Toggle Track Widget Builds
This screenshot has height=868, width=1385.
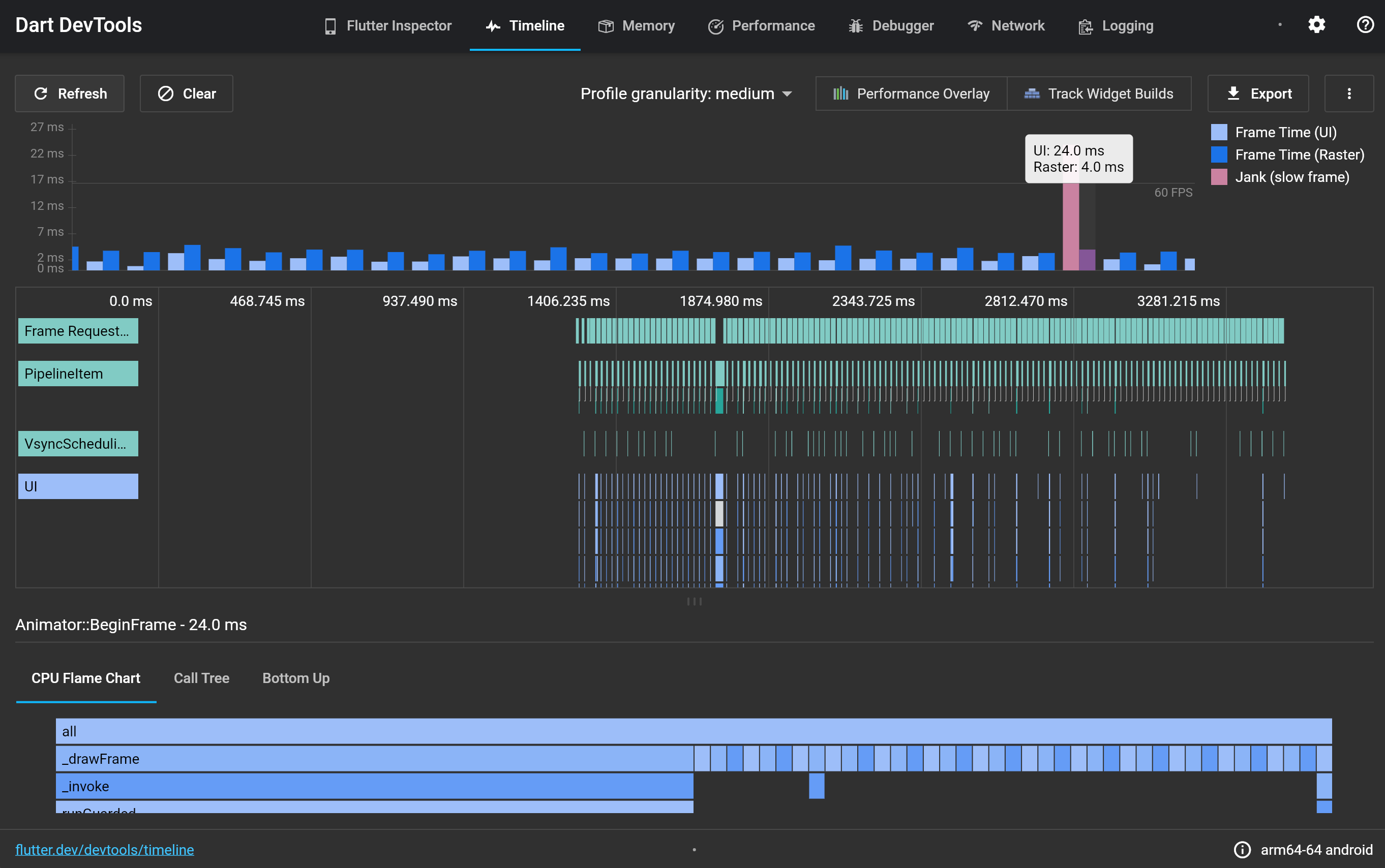1099,94
